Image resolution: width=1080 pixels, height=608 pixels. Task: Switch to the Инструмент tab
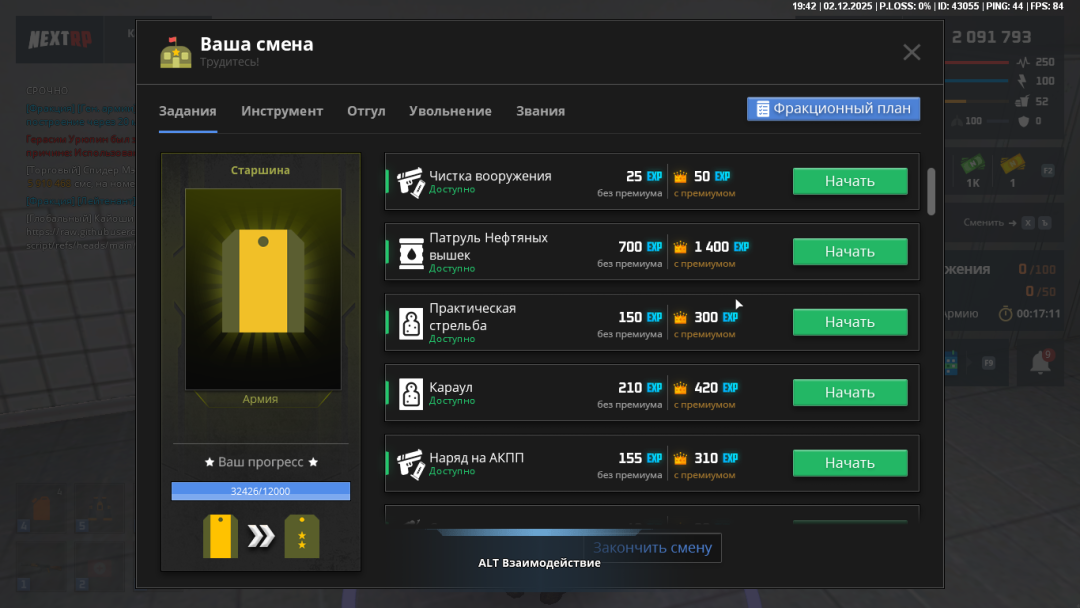(x=282, y=112)
